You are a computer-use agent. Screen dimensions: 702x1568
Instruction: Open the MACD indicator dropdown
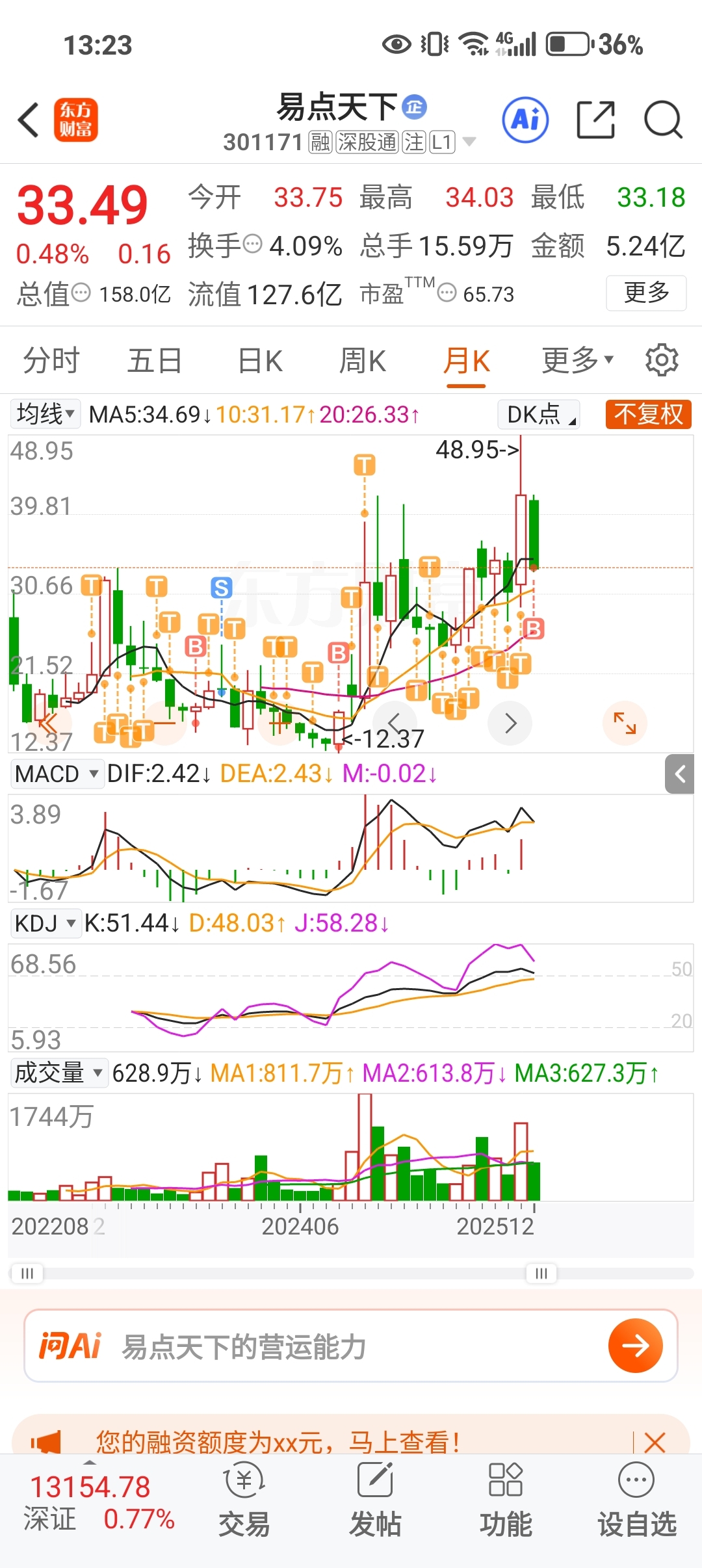tap(57, 774)
